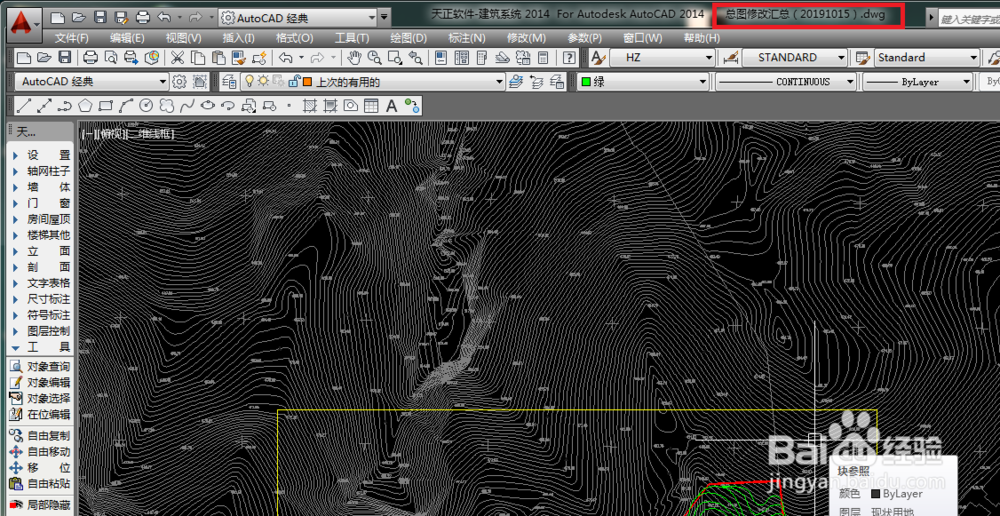1000x516 pixels.
Task: Click the 自由复制 command
Action: click(x=41, y=436)
